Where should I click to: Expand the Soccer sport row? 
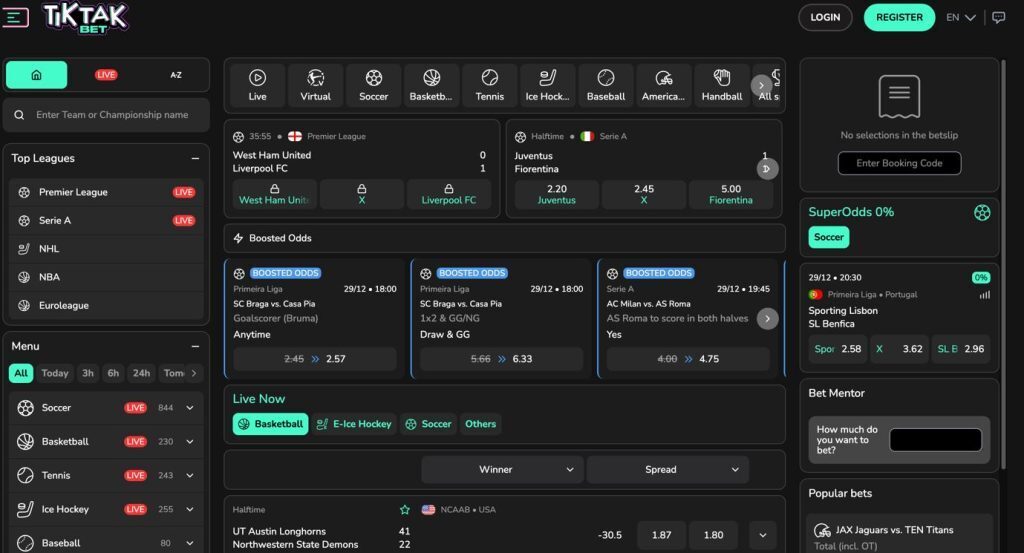coord(189,408)
